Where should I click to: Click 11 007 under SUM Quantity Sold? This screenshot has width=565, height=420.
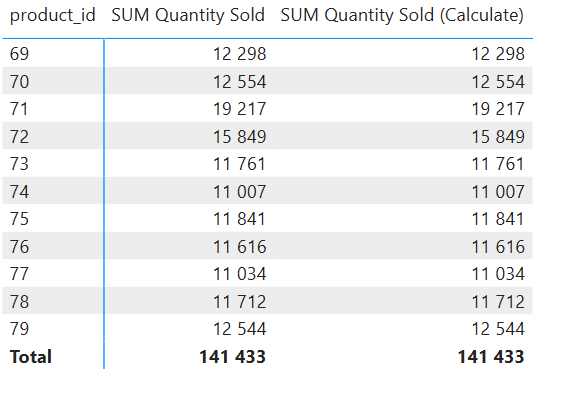[x=240, y=192]
